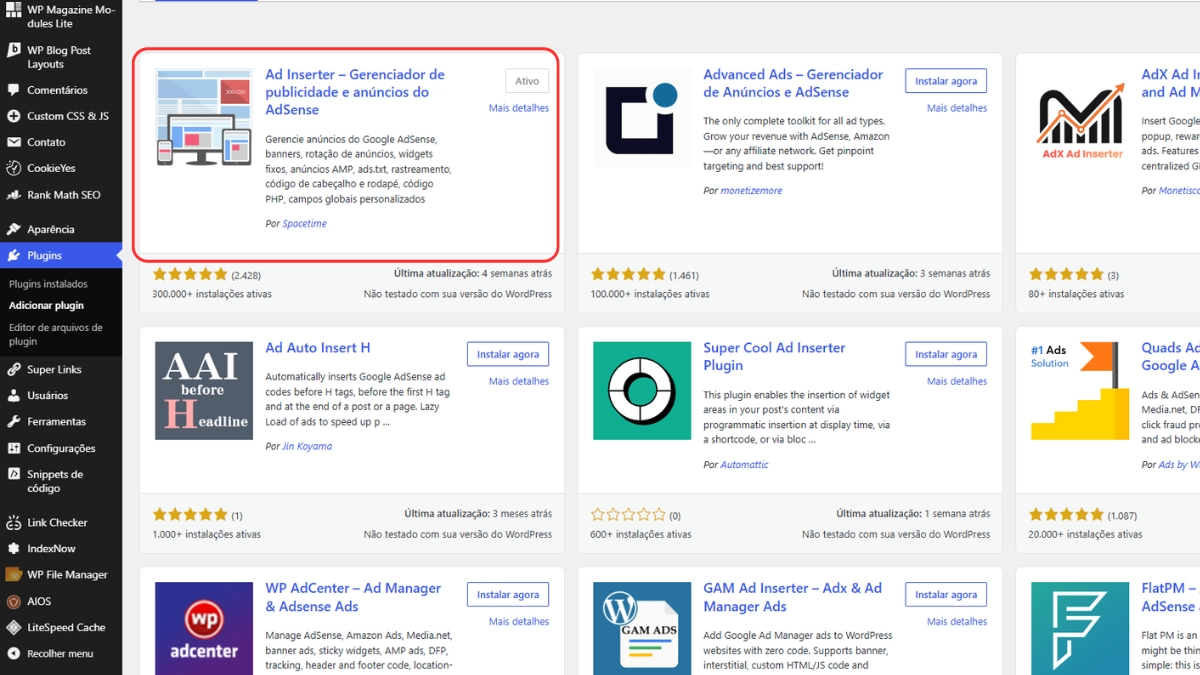Open GAM Ad Inserter title link

(x=792, y=597)
